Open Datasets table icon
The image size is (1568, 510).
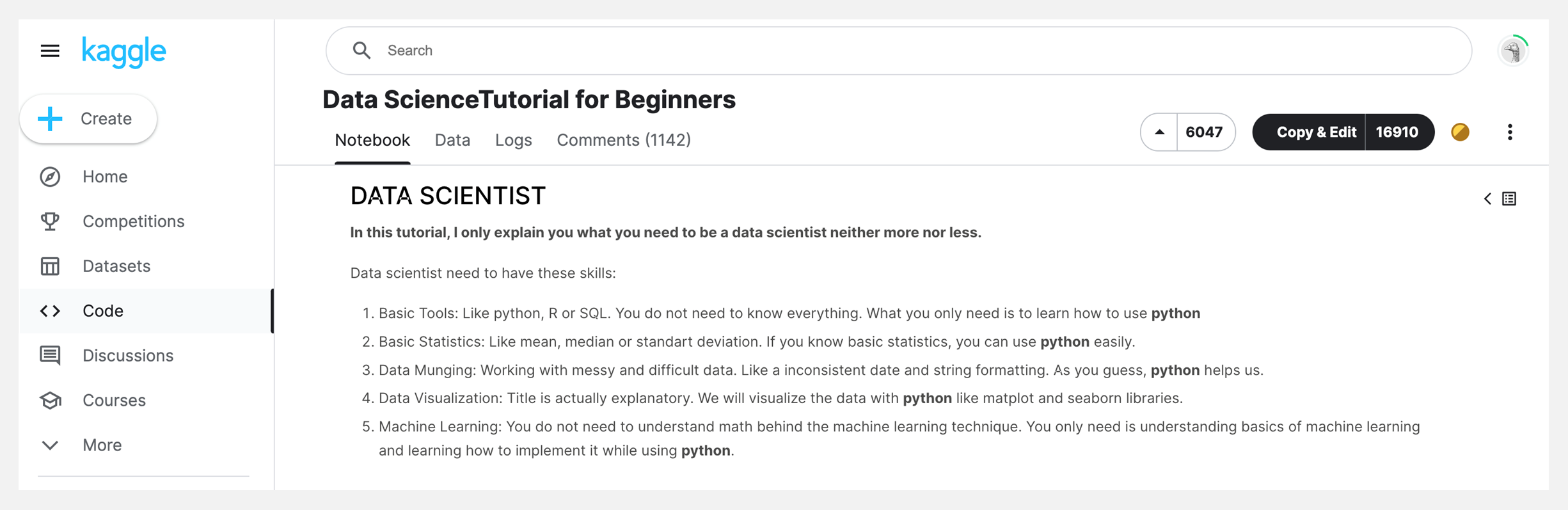click(50, 266)
